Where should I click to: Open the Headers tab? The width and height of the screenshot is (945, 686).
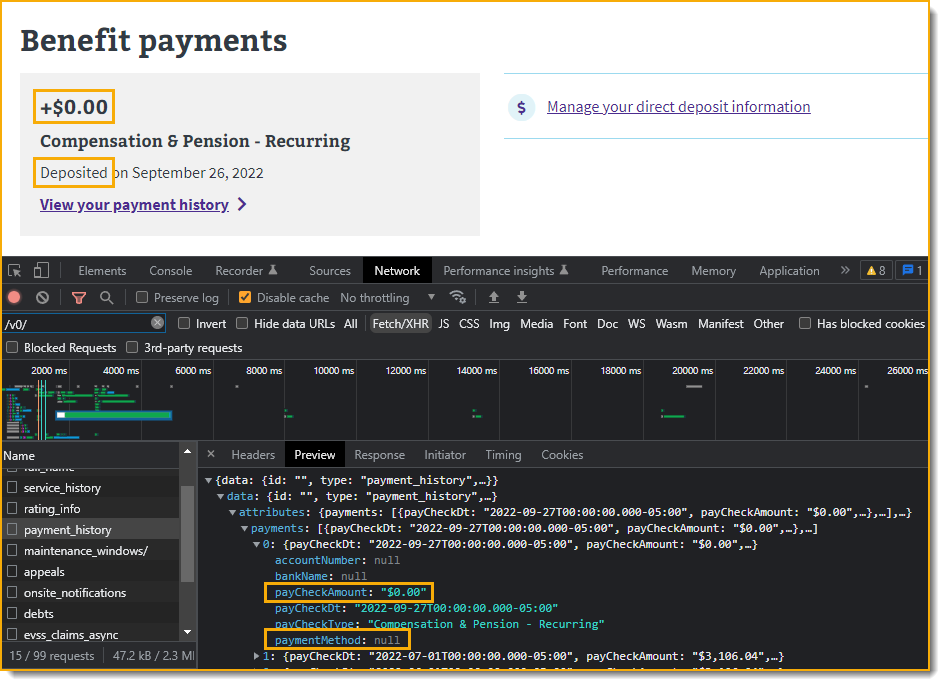pyautogui.click(x=253, y=455)
